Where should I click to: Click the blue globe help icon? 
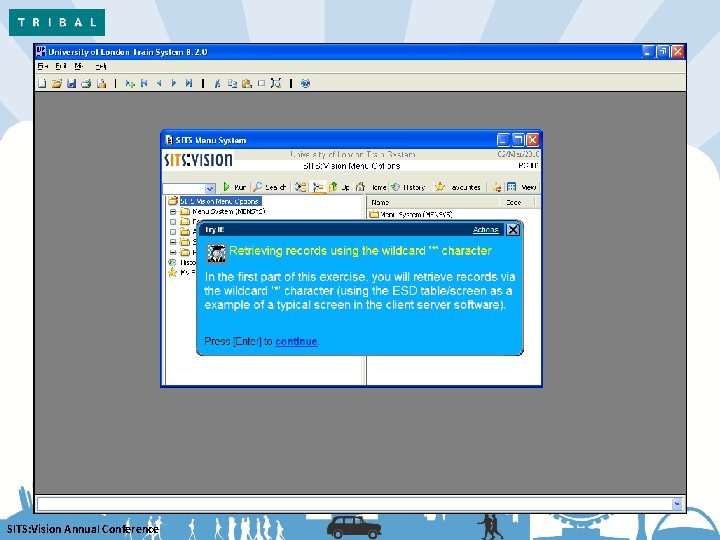[x=305, y=83]
